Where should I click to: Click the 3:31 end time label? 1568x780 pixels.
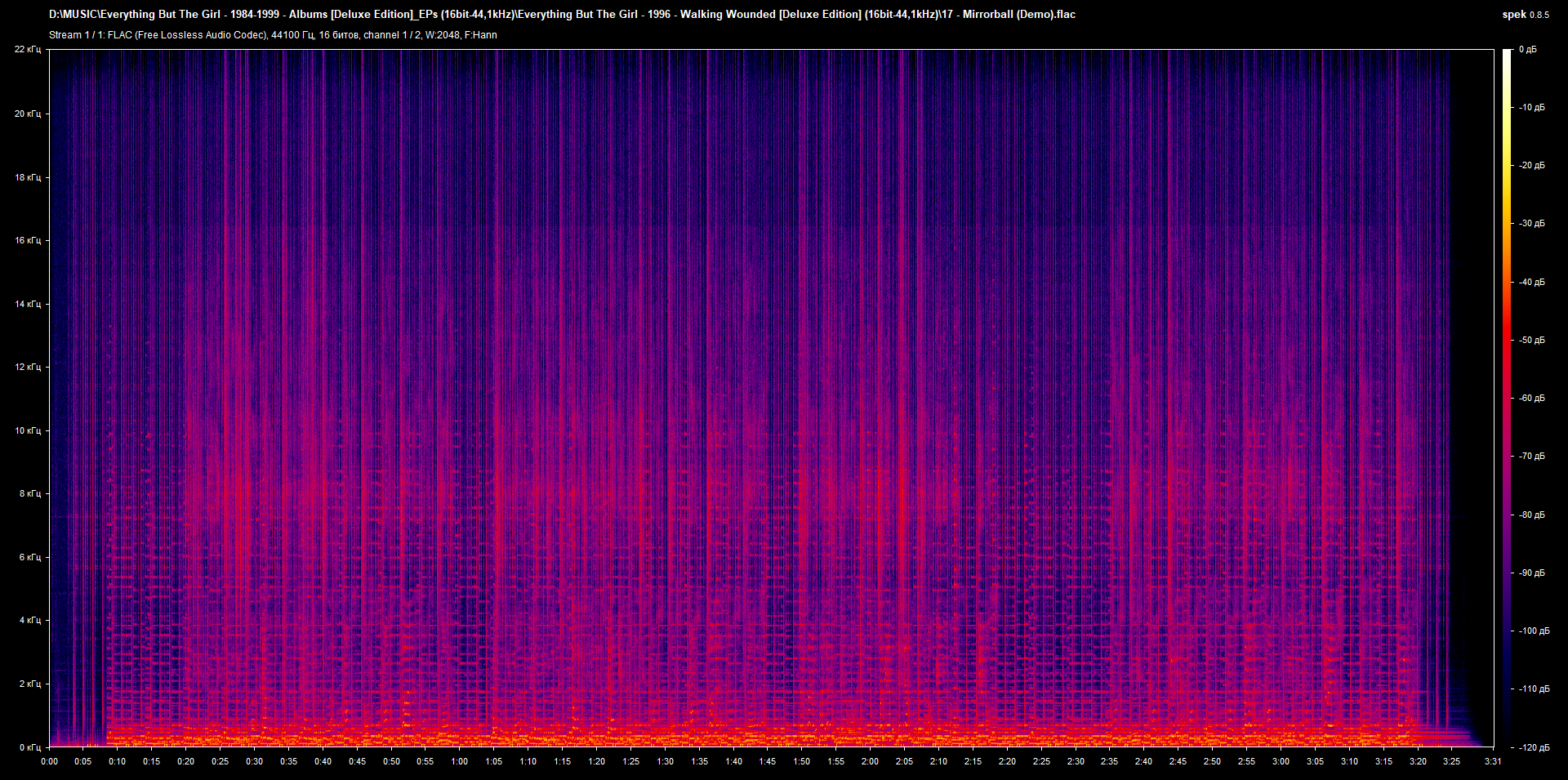click(1493, 762)
